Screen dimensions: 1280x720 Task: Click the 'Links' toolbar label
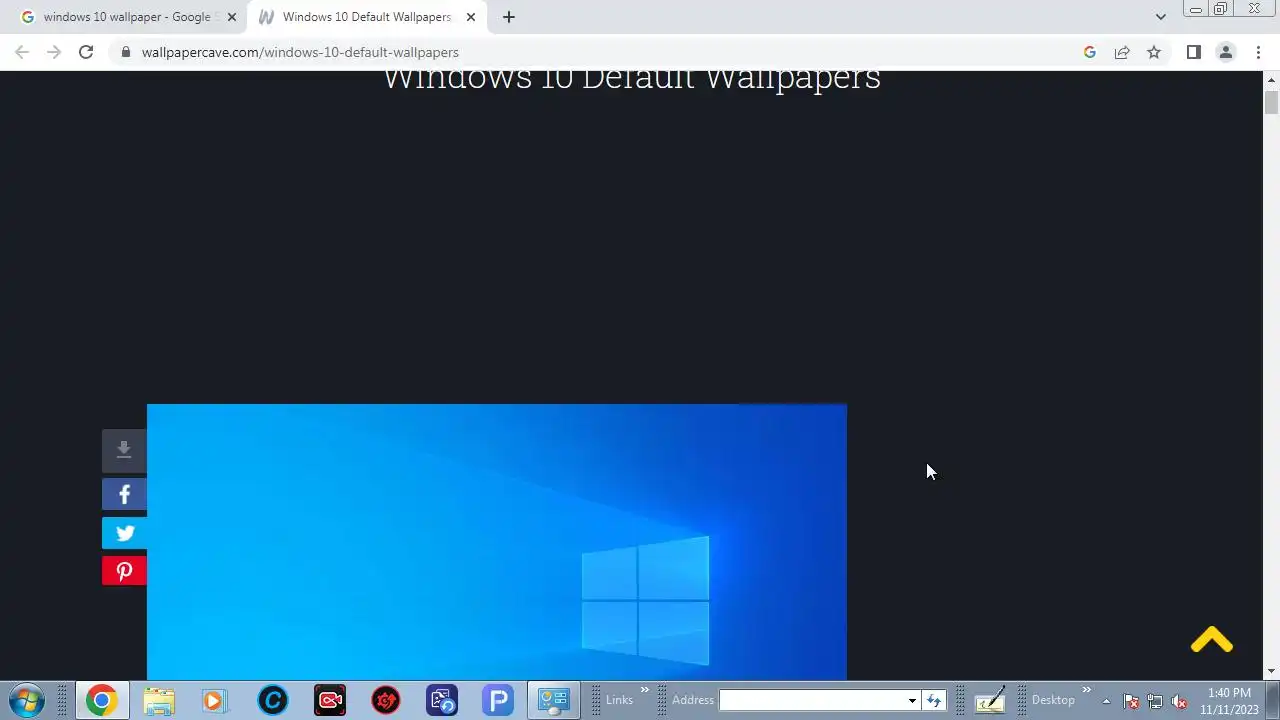point(619,700)
